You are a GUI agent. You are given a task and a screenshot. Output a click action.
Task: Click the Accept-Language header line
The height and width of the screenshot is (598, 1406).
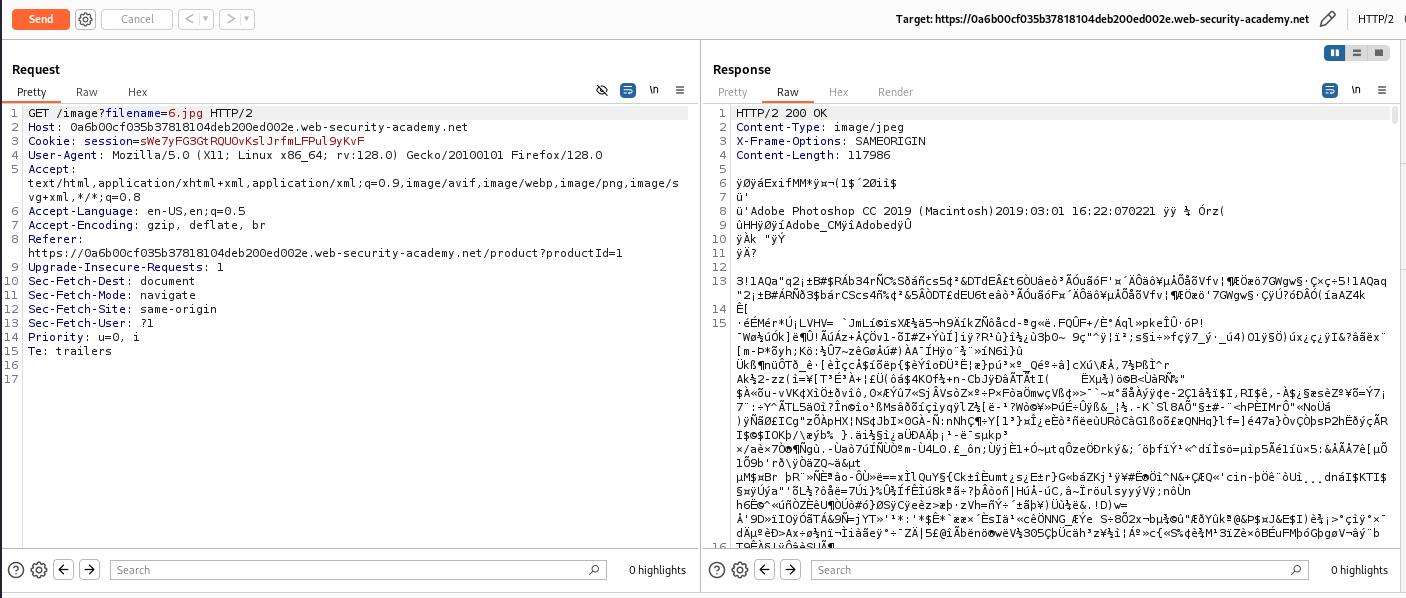pos(136,211)
